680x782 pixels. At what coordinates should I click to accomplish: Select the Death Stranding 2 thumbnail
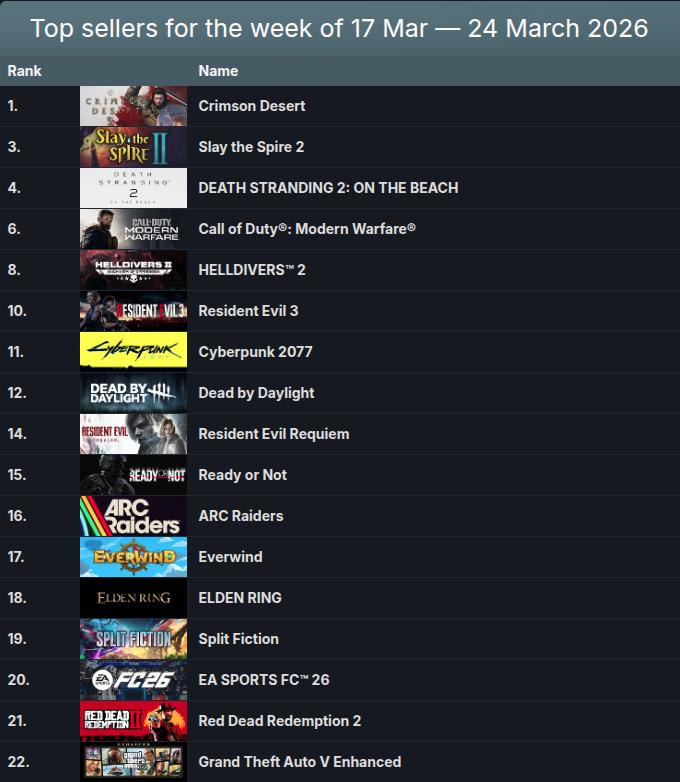click(x=133, y=188)
